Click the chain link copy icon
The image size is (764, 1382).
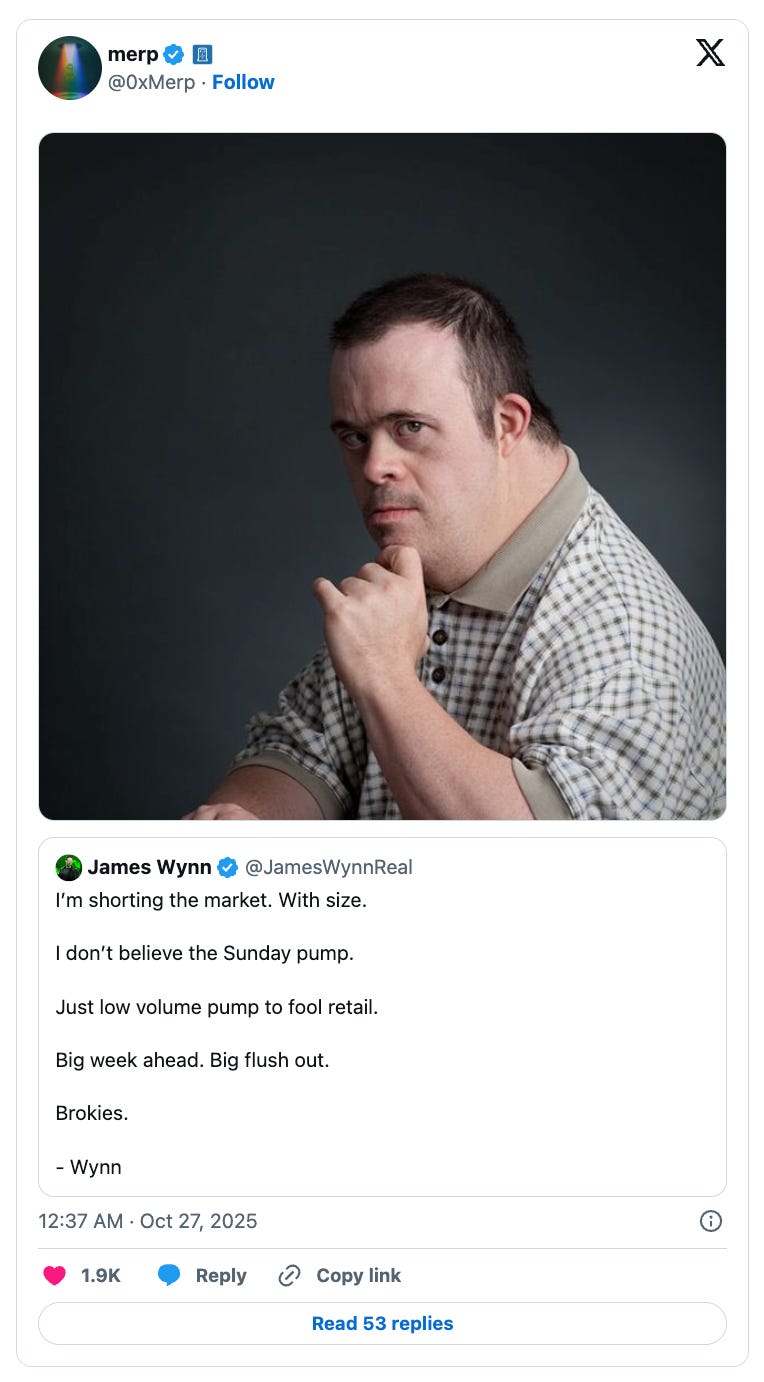pyautogui.click(x=289, y=1275)
